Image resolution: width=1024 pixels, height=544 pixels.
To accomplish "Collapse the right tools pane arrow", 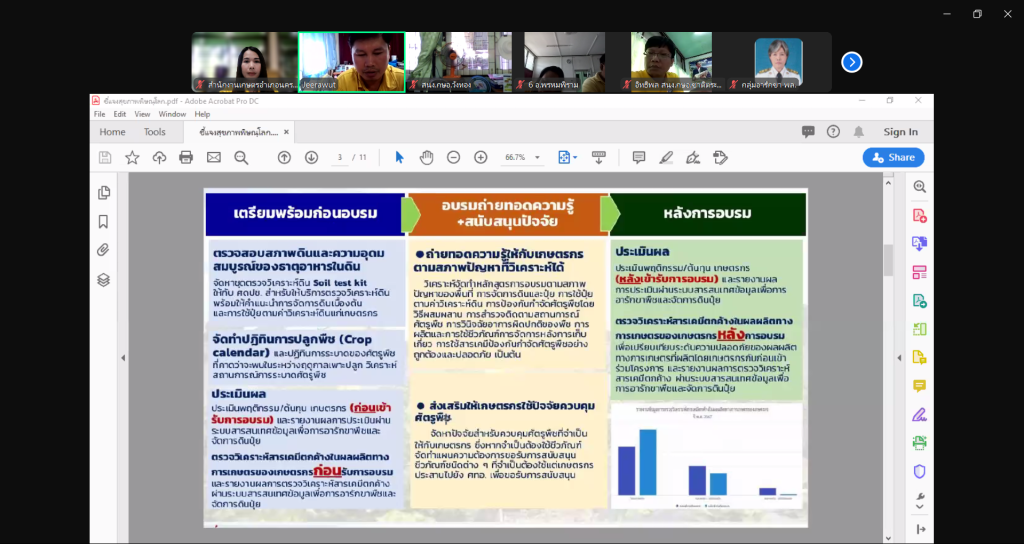I will (919, 529).
